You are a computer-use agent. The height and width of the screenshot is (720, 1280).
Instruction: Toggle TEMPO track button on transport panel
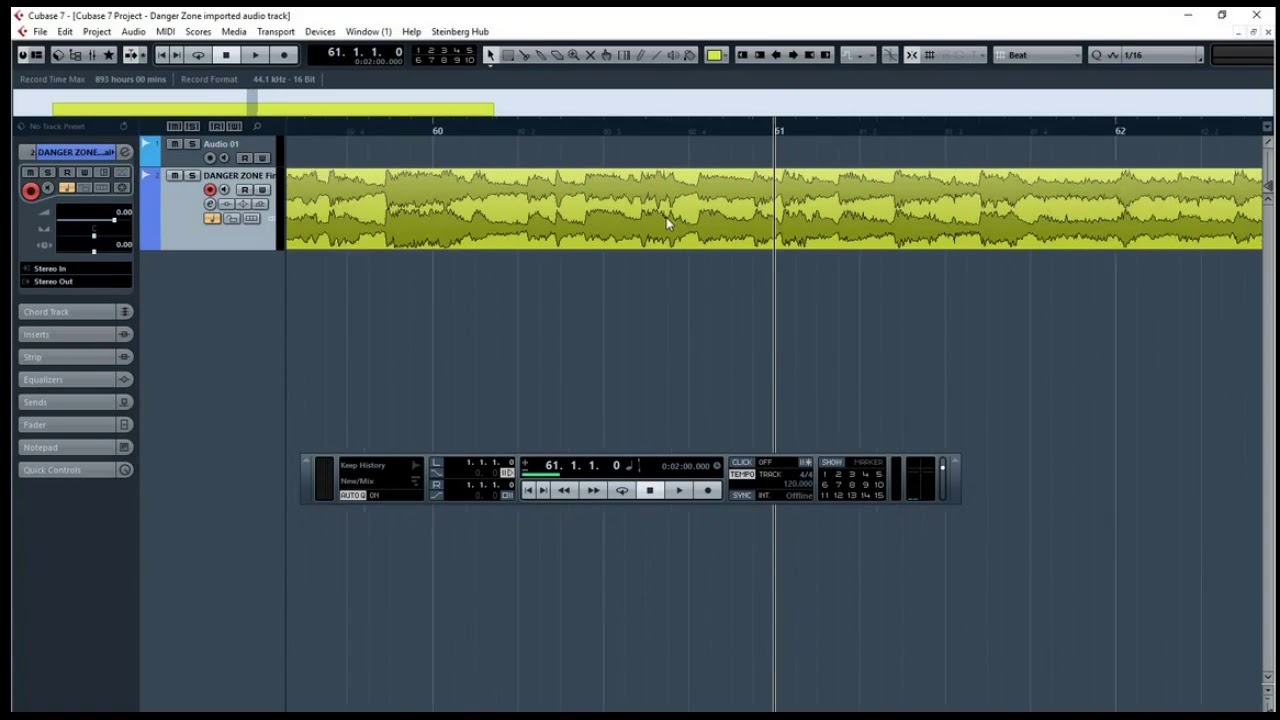pos(742,474)
